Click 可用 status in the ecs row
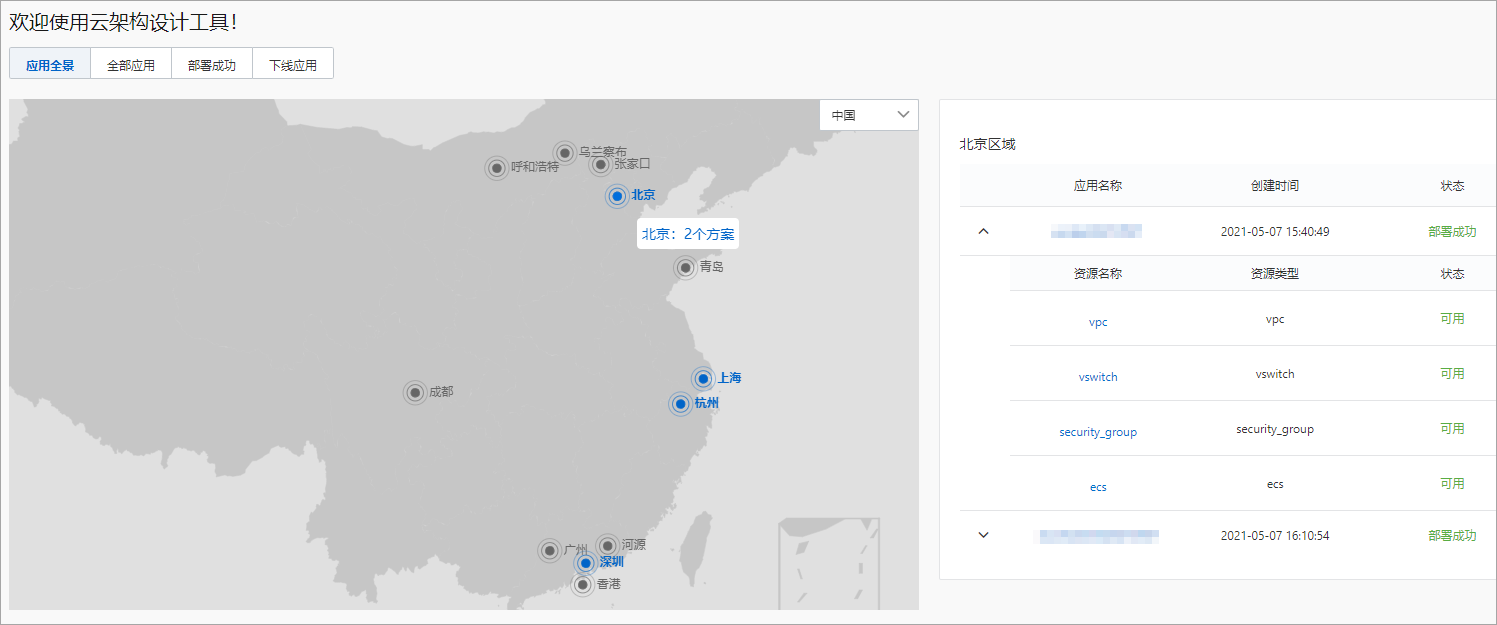This screenshot has width=1497, height=625. tap(1452, 484)
